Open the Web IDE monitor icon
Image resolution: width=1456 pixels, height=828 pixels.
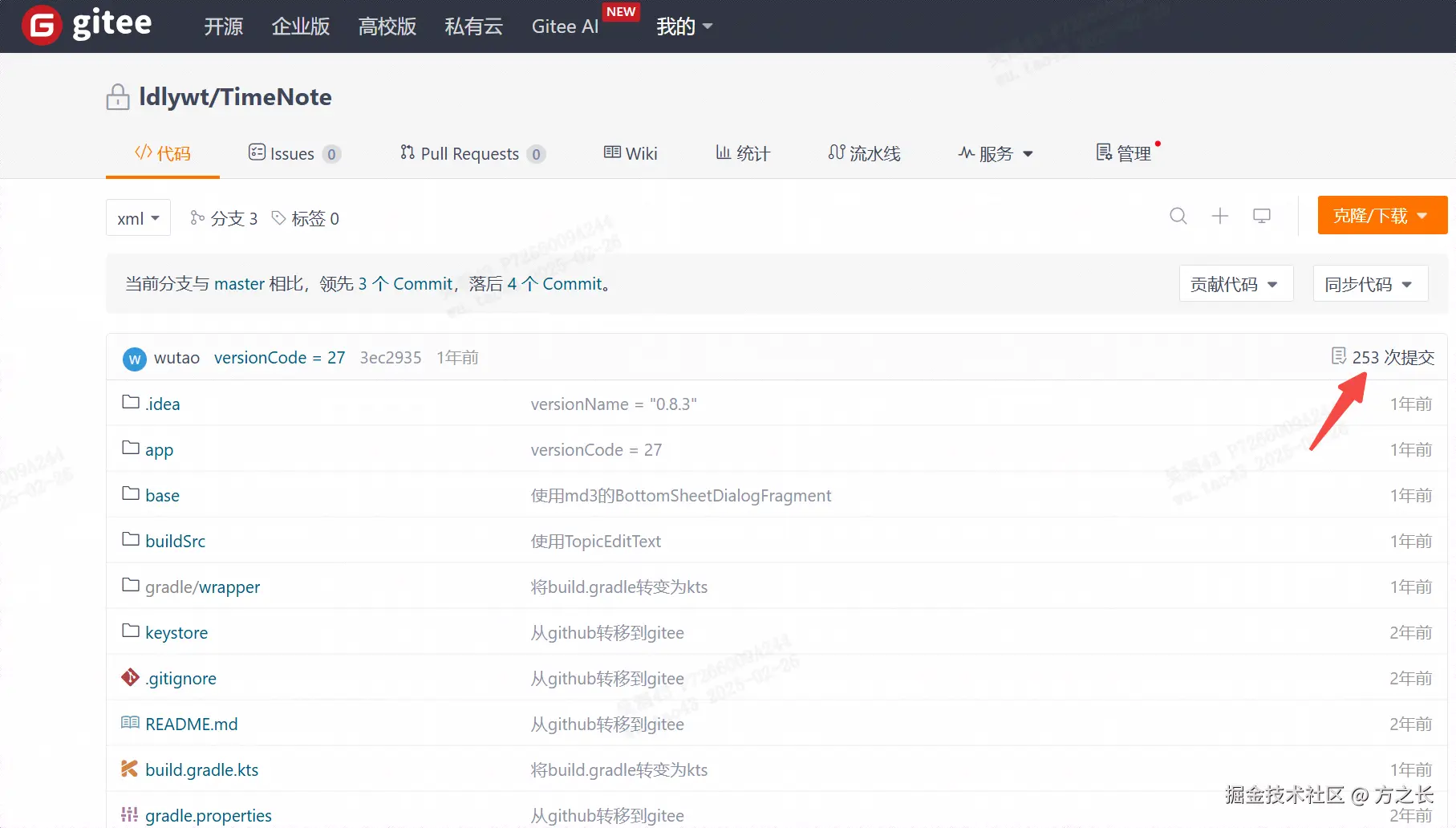(x=1262, y=216)
